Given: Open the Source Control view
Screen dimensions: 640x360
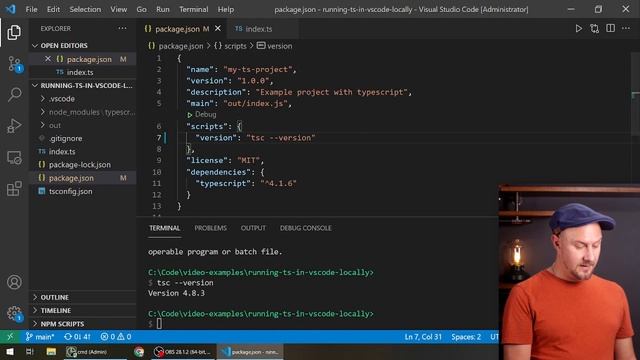Looking at the screenshot, I should coord(14,64).
